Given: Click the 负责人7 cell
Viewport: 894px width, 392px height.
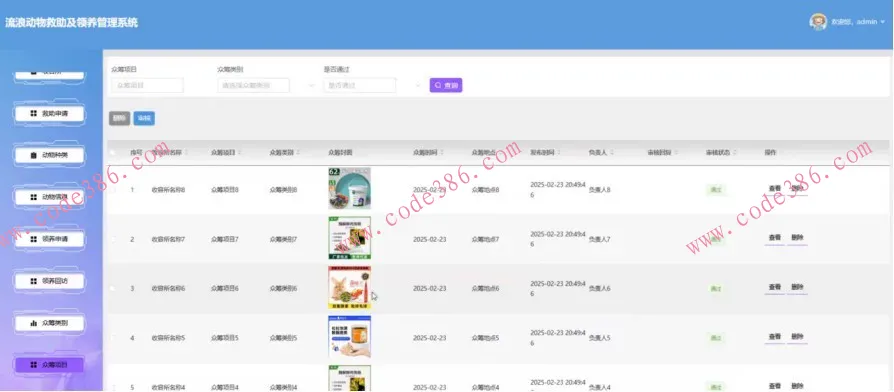Looking at the screenshot, I should [599, 239].
